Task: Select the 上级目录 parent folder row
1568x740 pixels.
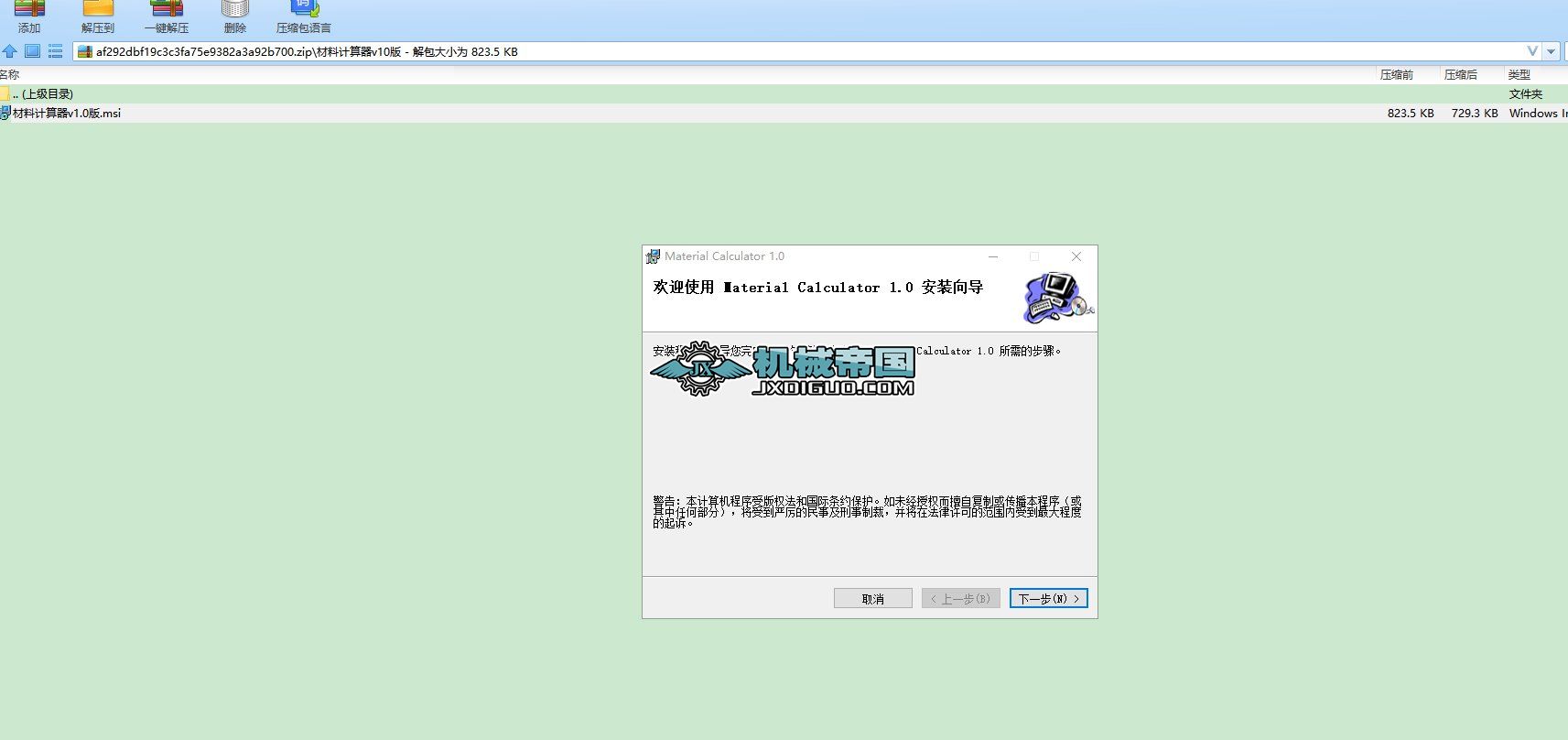Action: 784,94
